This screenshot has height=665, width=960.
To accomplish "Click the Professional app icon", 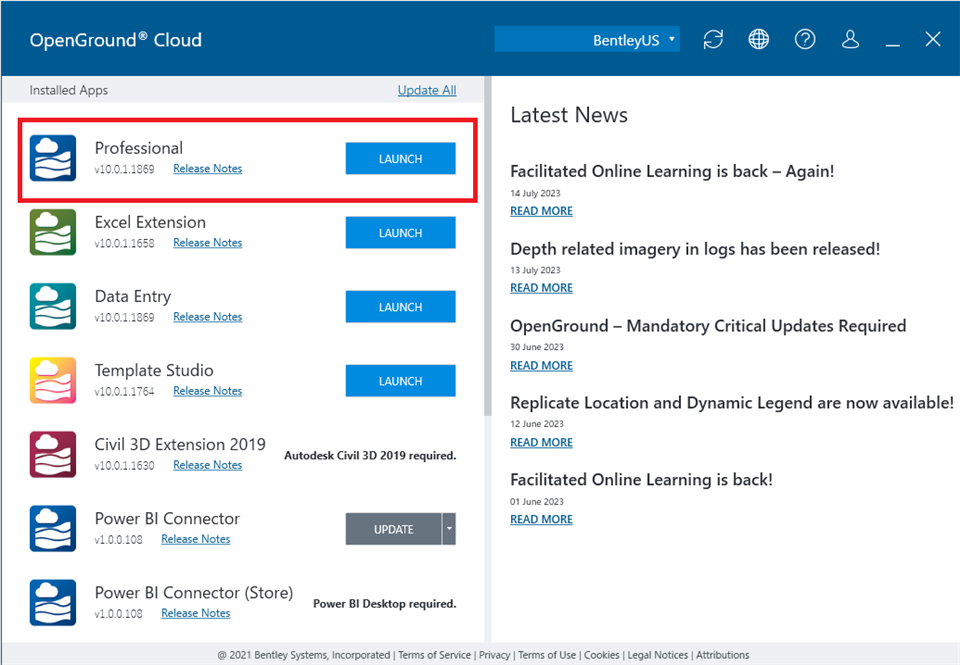I will tap(53, 158).
